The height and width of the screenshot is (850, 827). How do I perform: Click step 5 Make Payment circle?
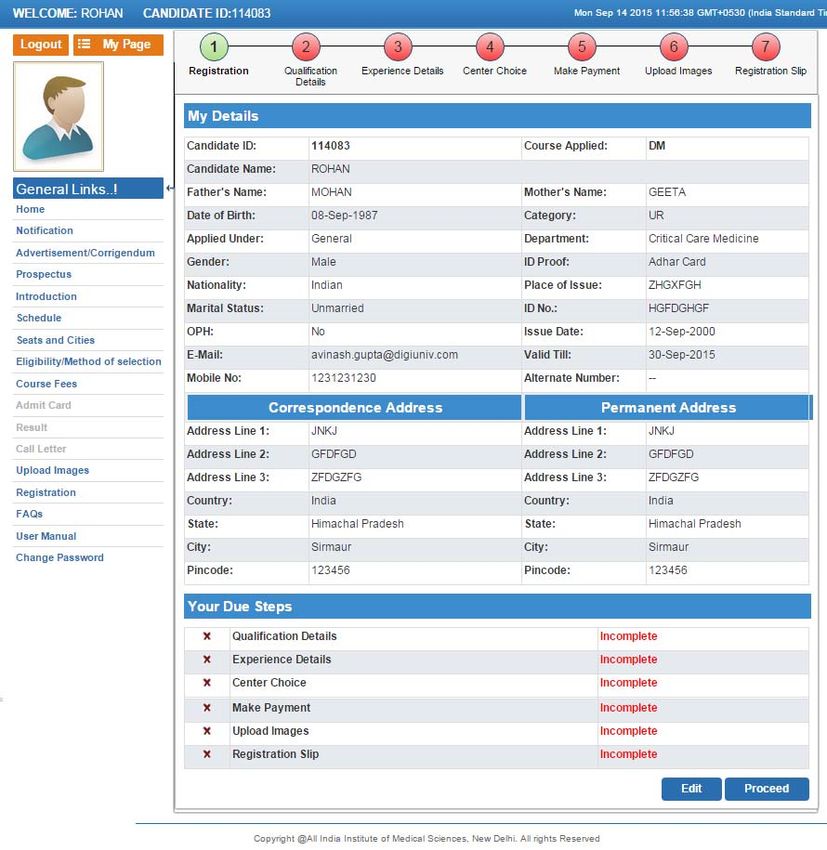click(582, 47)
